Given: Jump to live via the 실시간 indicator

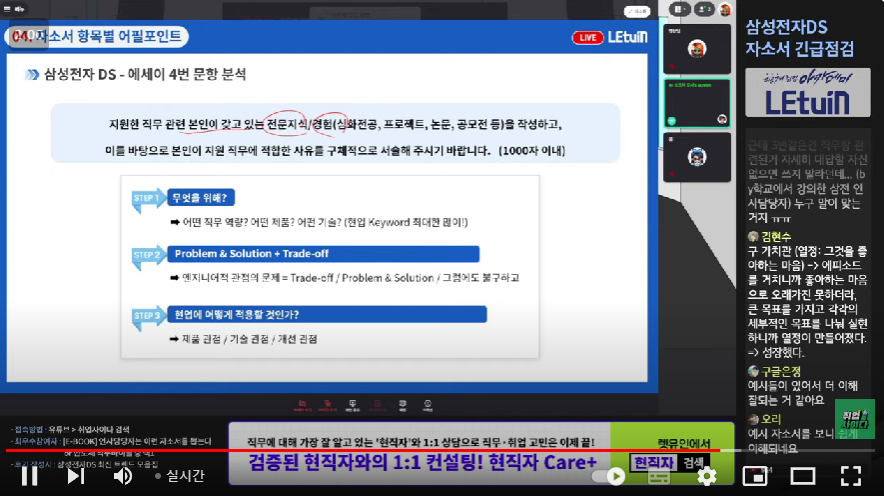Looking at the screenshot, I should click(x=180, y=476).
